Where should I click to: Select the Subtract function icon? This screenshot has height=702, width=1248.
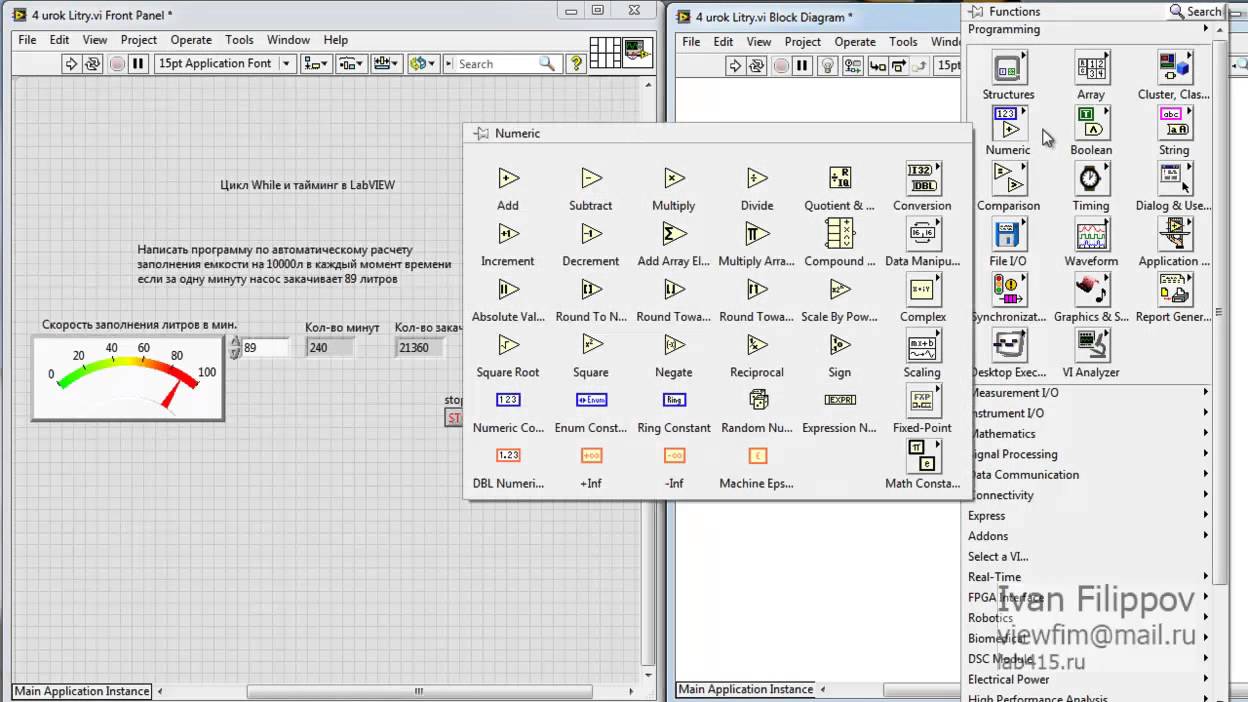pos(591,179)
